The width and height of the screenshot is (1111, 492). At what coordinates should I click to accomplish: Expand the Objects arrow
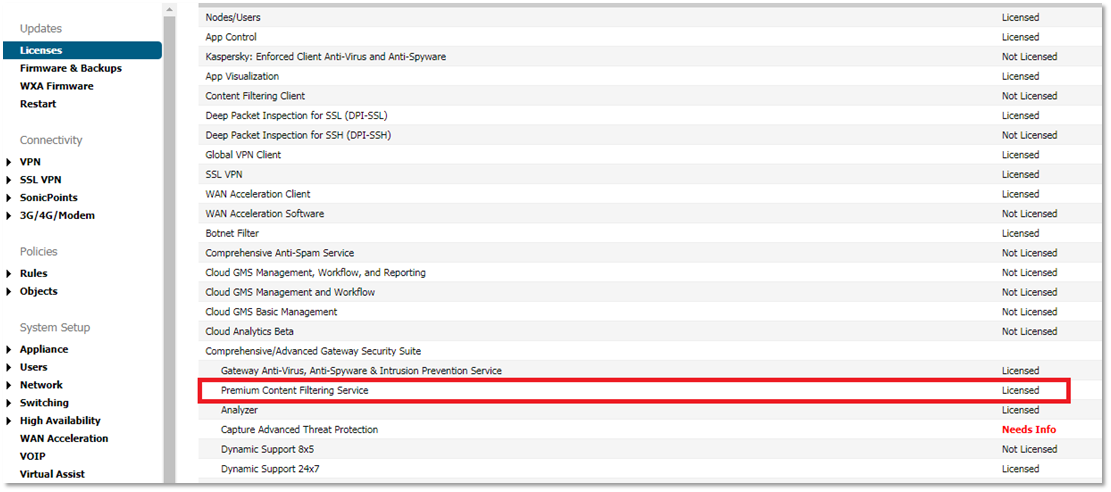(x=8, y=291)
